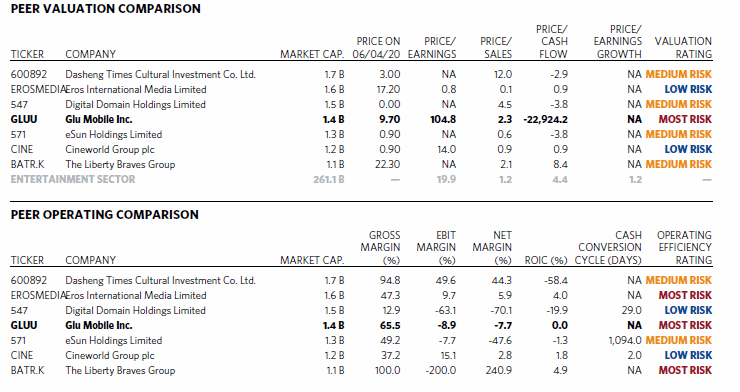Click the 1,094.0 cash conversion value for eSun
The image size is (740, 392).
(625, 341)
